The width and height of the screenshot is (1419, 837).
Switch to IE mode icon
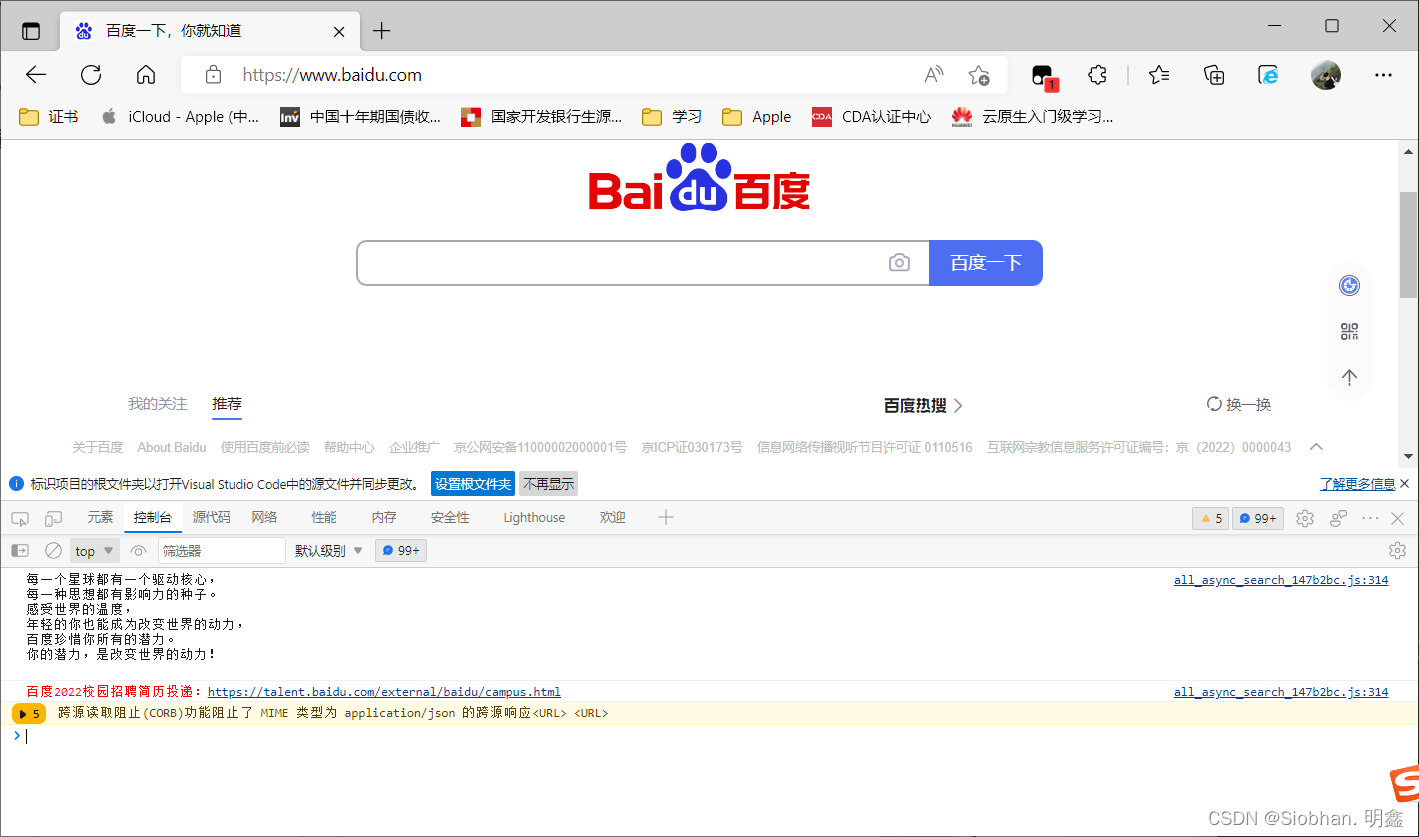(1268, 75)
